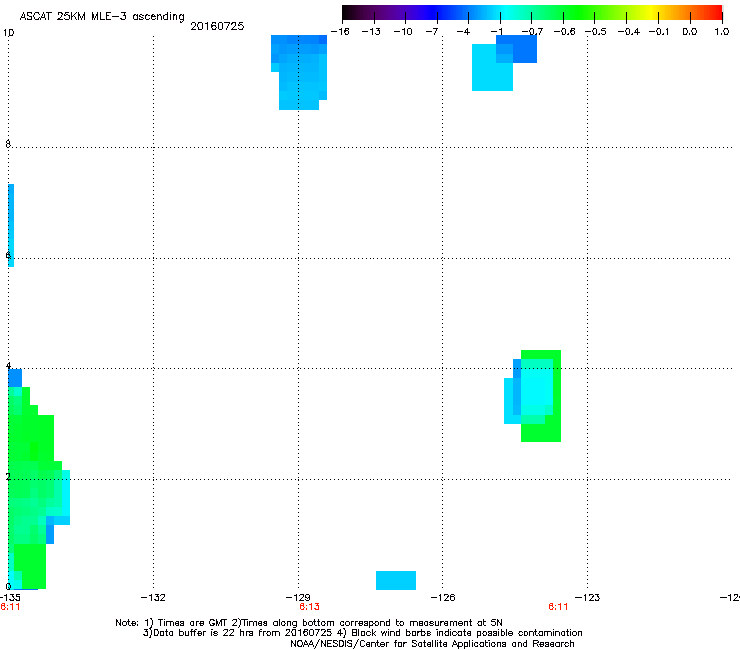Click the light-blue data square under the -1 scale label

(x=492, y=68)
